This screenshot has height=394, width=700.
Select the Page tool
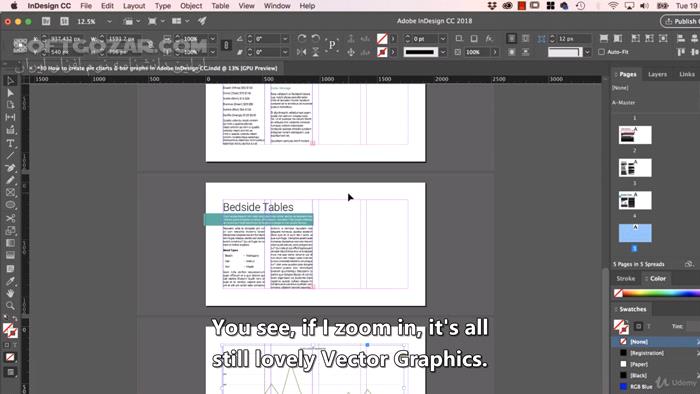10,105
